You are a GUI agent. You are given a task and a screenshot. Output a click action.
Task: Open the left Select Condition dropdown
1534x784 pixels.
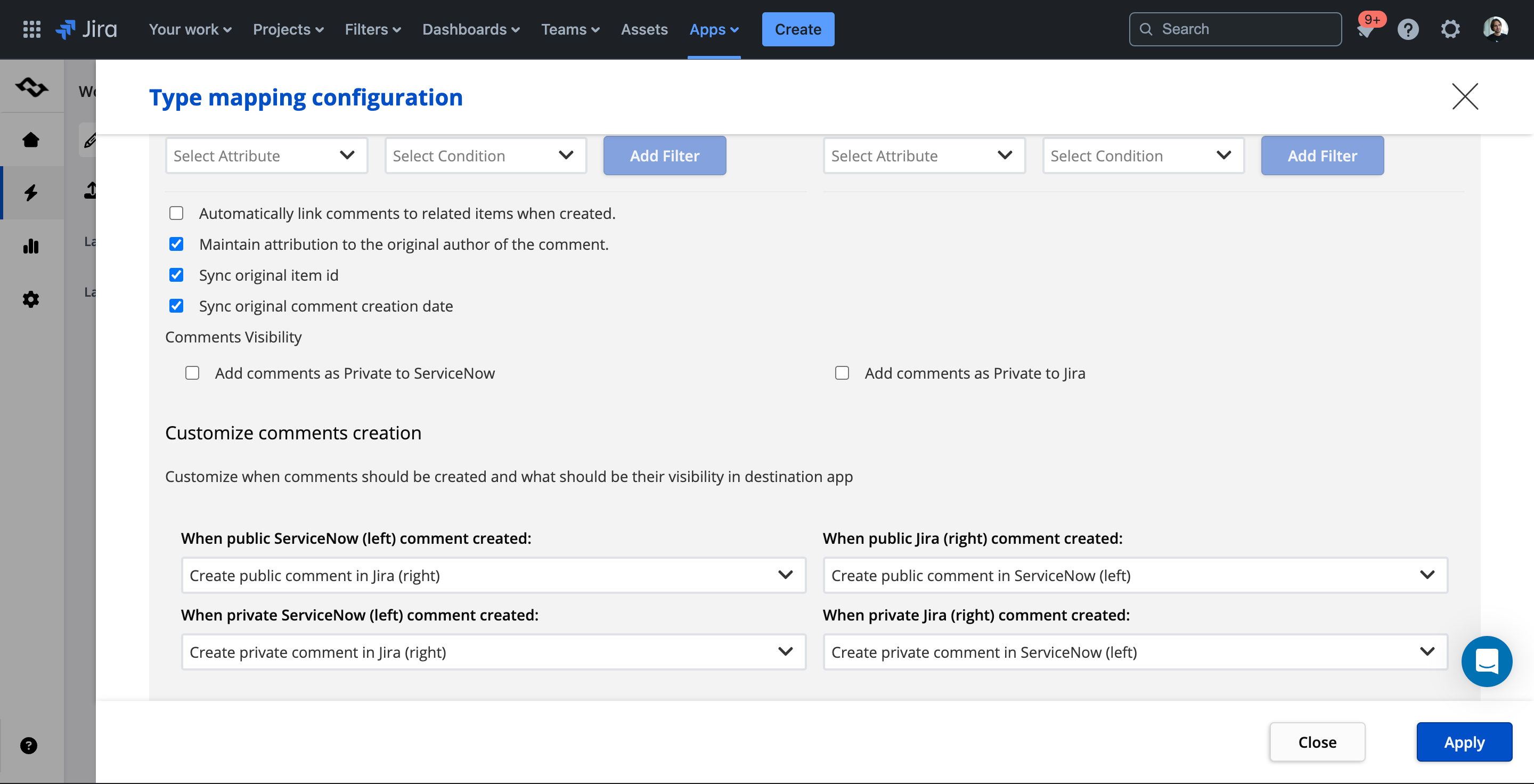pos(485,156)
